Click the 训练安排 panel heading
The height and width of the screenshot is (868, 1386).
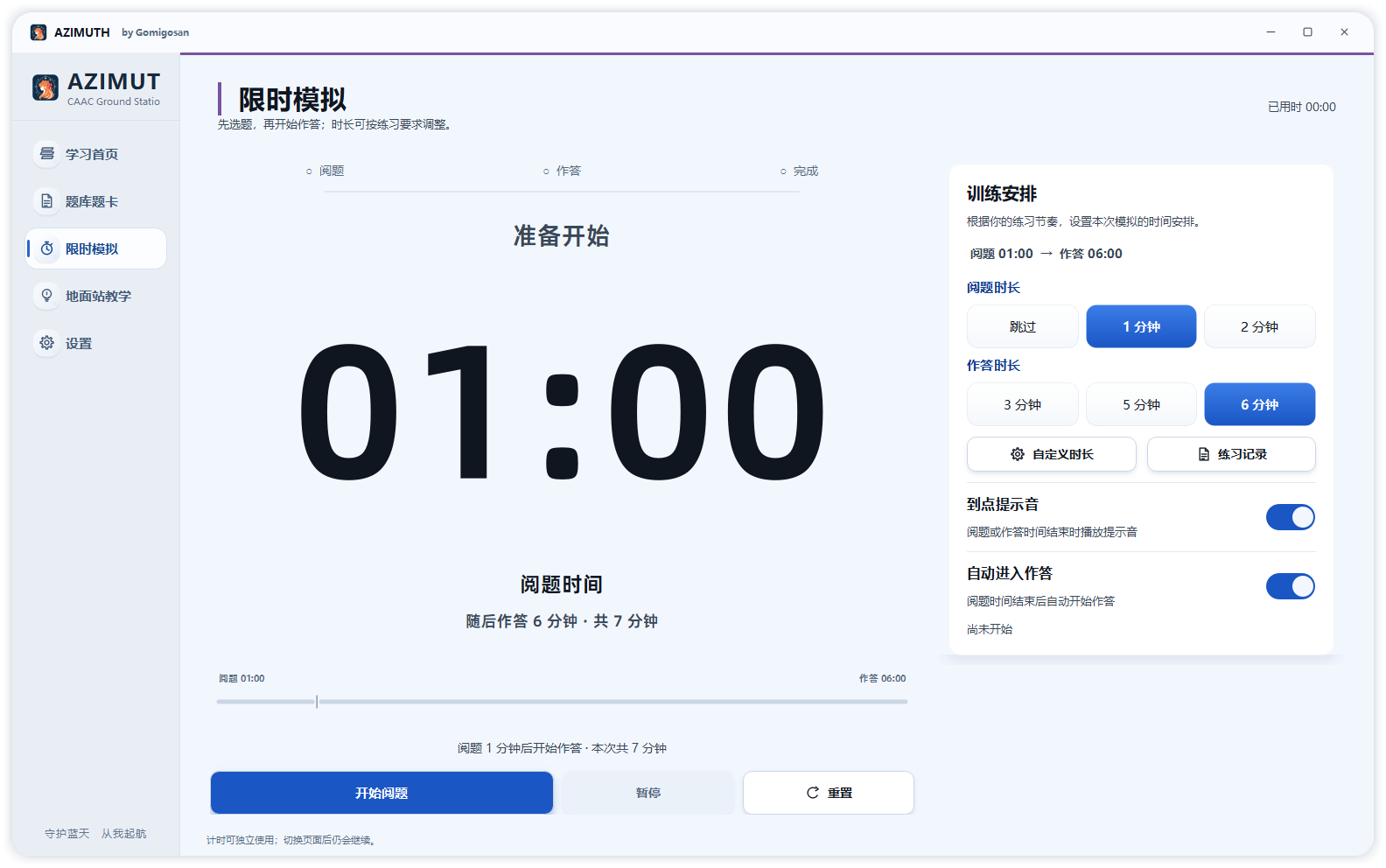pos(1002,193)
